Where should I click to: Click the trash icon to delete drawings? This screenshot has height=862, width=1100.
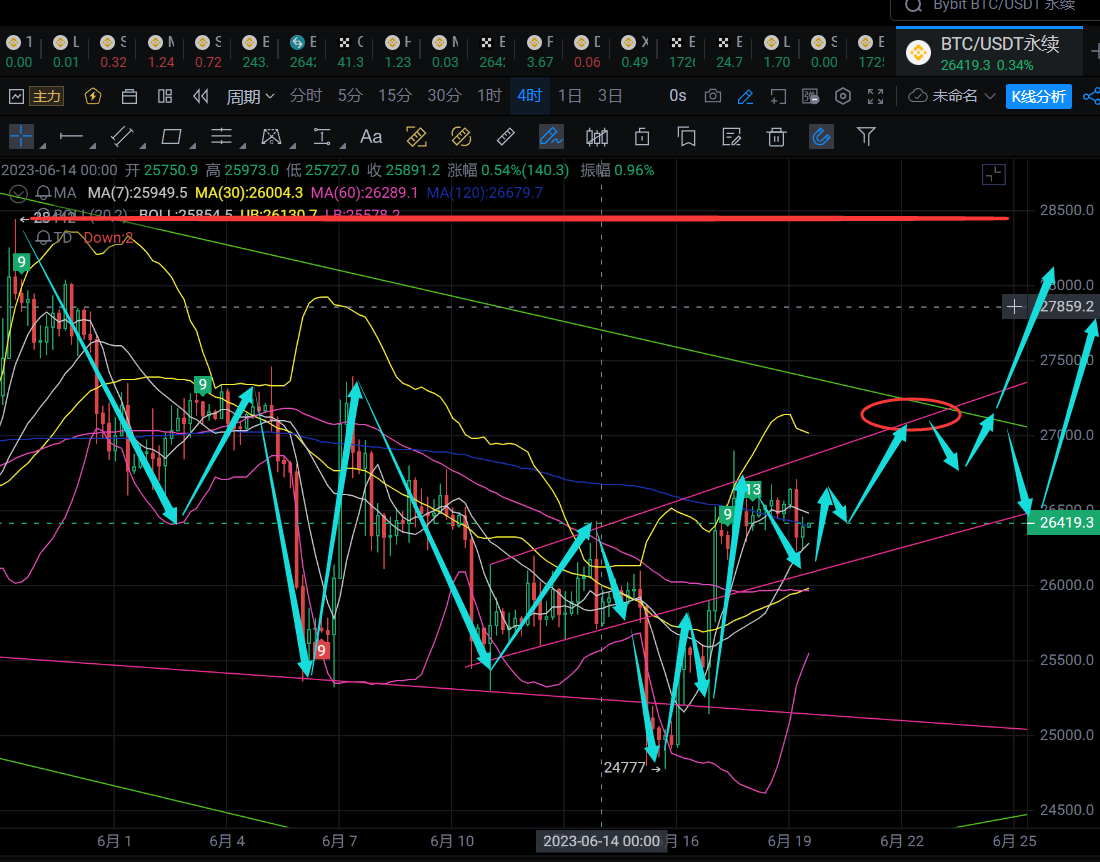776,136
